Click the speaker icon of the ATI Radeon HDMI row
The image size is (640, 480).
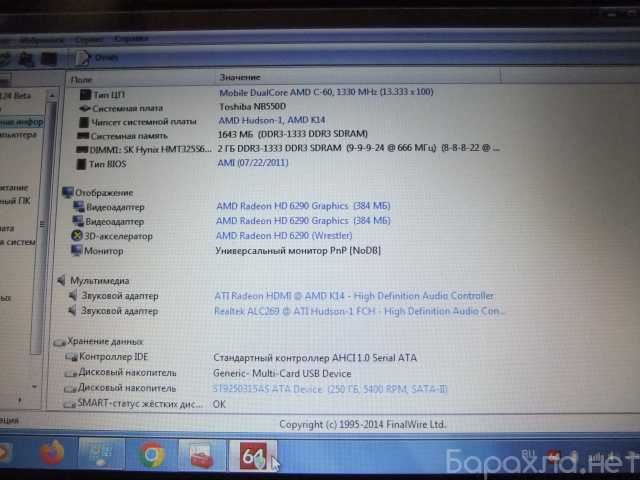click(73, 295)
